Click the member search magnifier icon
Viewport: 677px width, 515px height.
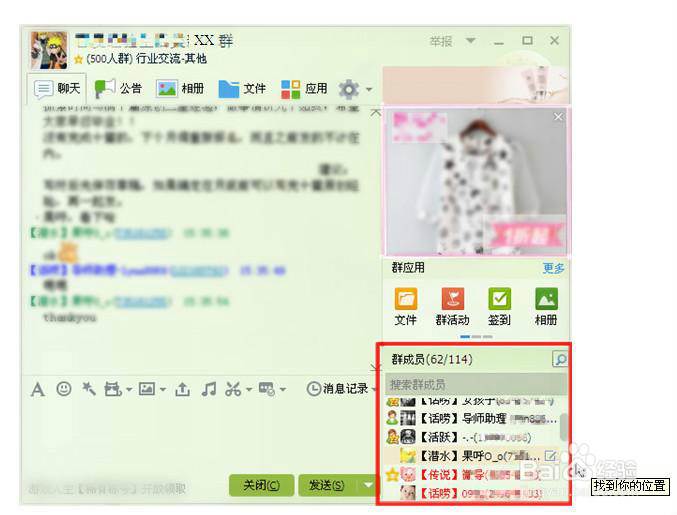[560, 359]
